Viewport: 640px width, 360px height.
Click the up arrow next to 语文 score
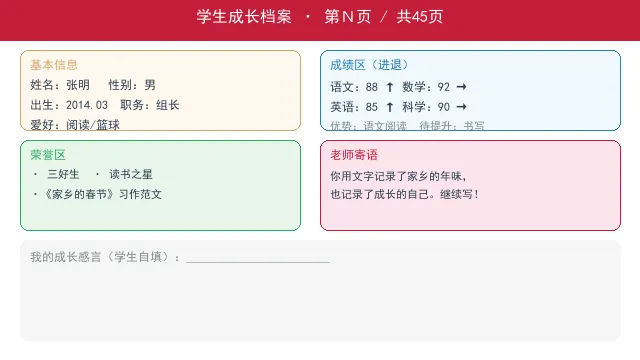[x=390, y=87]
